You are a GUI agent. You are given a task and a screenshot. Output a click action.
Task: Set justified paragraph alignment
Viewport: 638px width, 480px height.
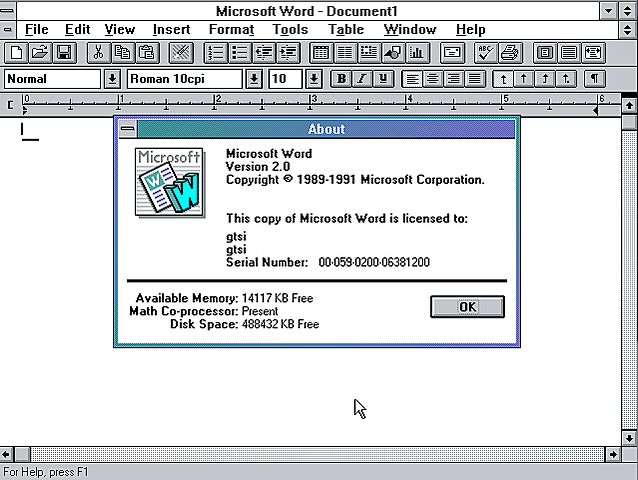[x=474, y=79]
